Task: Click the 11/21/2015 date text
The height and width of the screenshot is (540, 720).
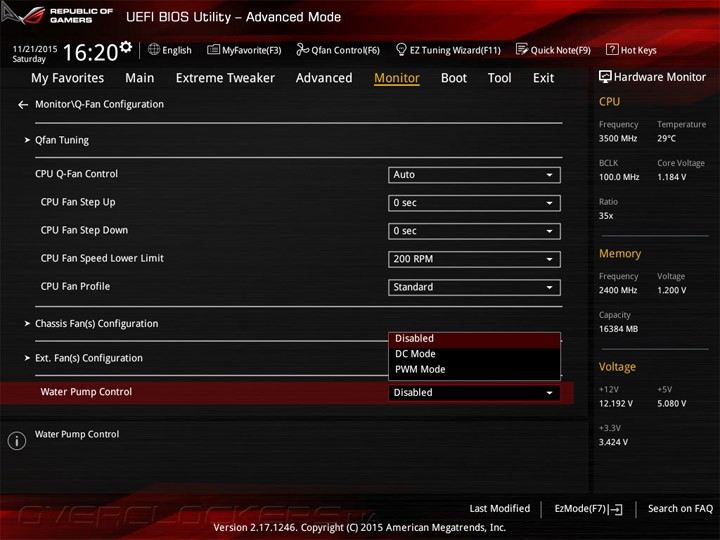Action: 35,49
